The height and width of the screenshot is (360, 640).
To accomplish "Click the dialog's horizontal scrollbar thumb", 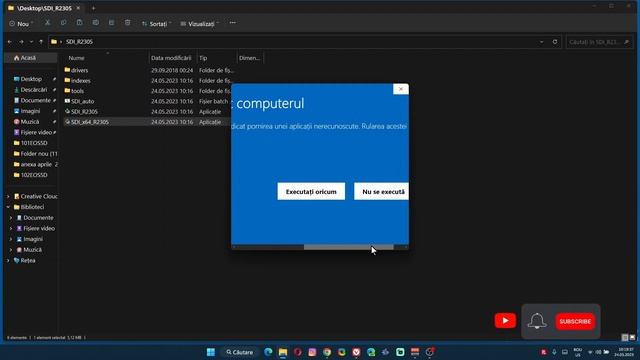I will pyautogui.click(x=349, y=247).
